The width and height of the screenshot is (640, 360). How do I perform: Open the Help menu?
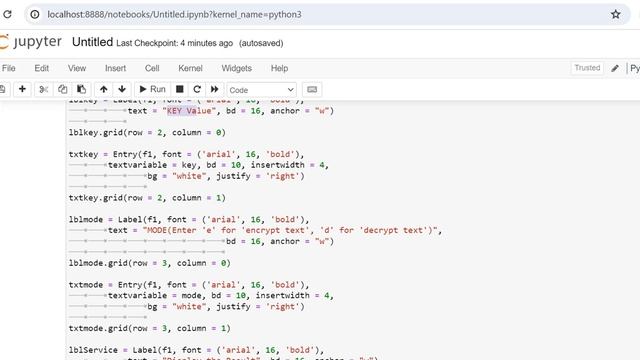click(x=279, y=68)
